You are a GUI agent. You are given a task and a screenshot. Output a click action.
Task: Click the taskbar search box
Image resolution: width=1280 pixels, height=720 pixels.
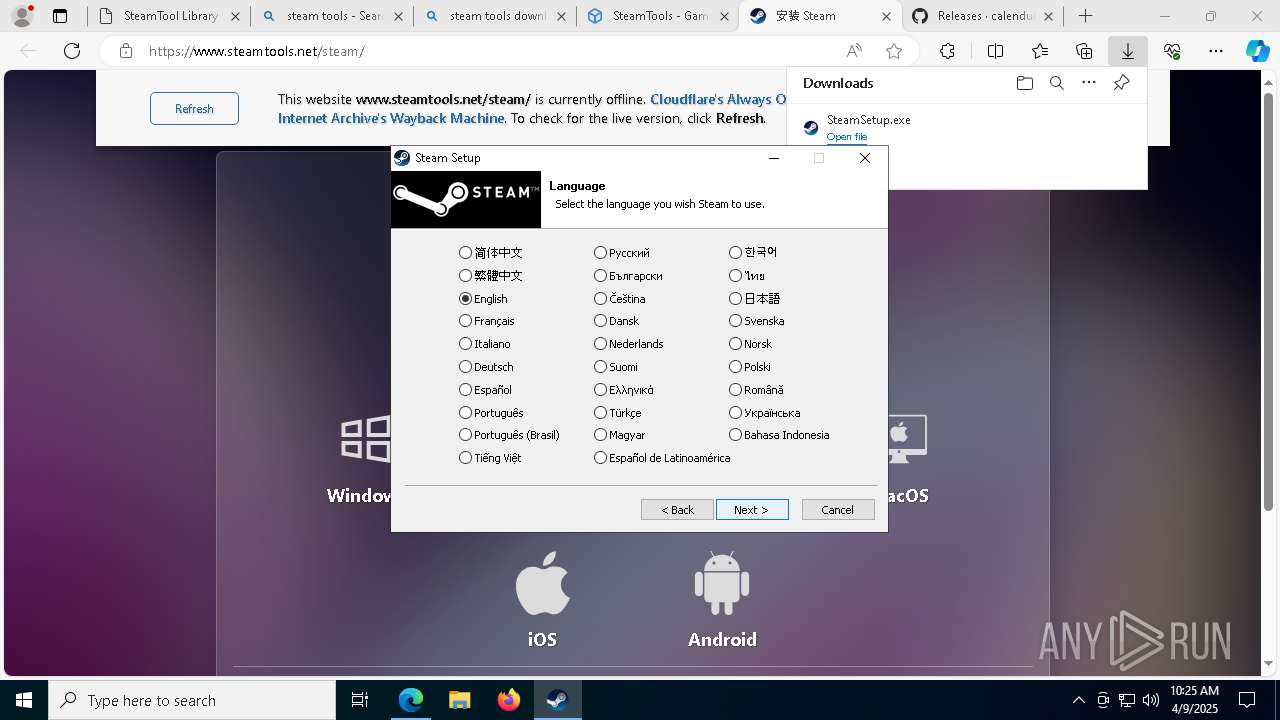click(192, 700)
